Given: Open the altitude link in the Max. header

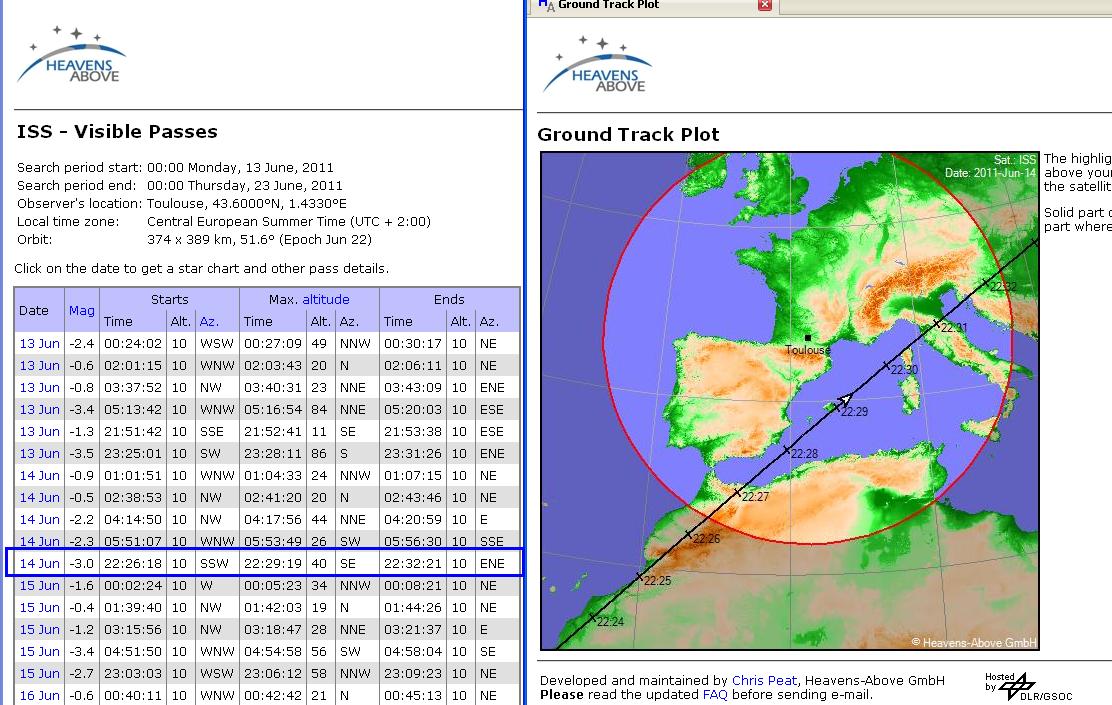Looking at the screenshot, I should coord(326,299).
